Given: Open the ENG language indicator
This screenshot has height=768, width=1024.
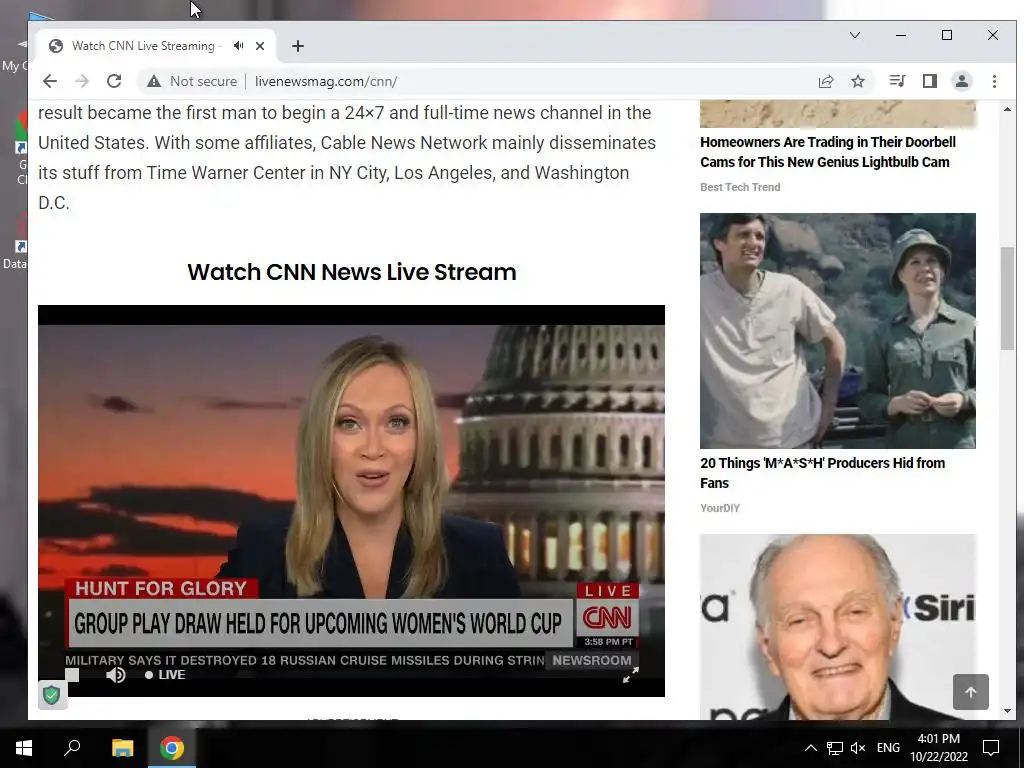Looking at the screenshot, I should (888, 748).
